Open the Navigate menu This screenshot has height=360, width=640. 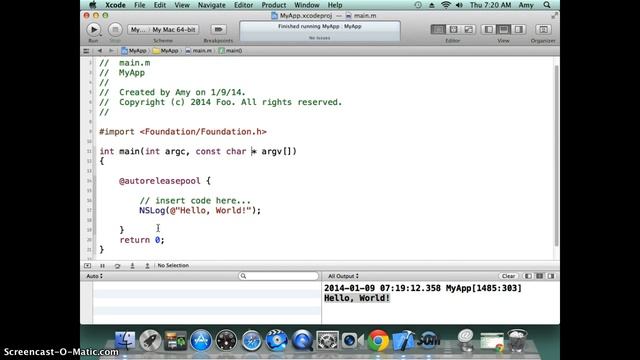click(x=212, y=5)
